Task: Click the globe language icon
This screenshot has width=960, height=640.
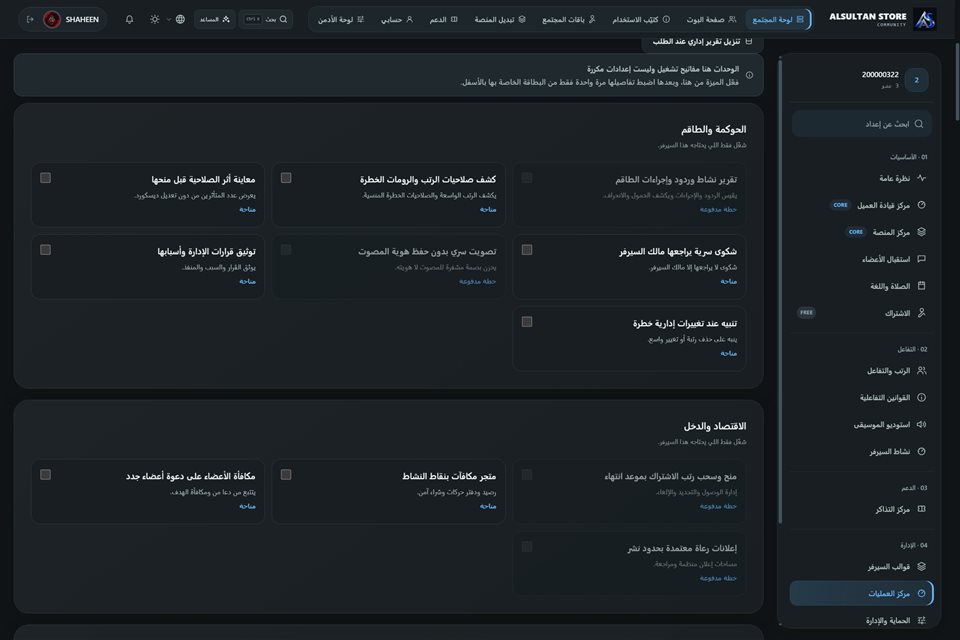Action: click(180, 20)
